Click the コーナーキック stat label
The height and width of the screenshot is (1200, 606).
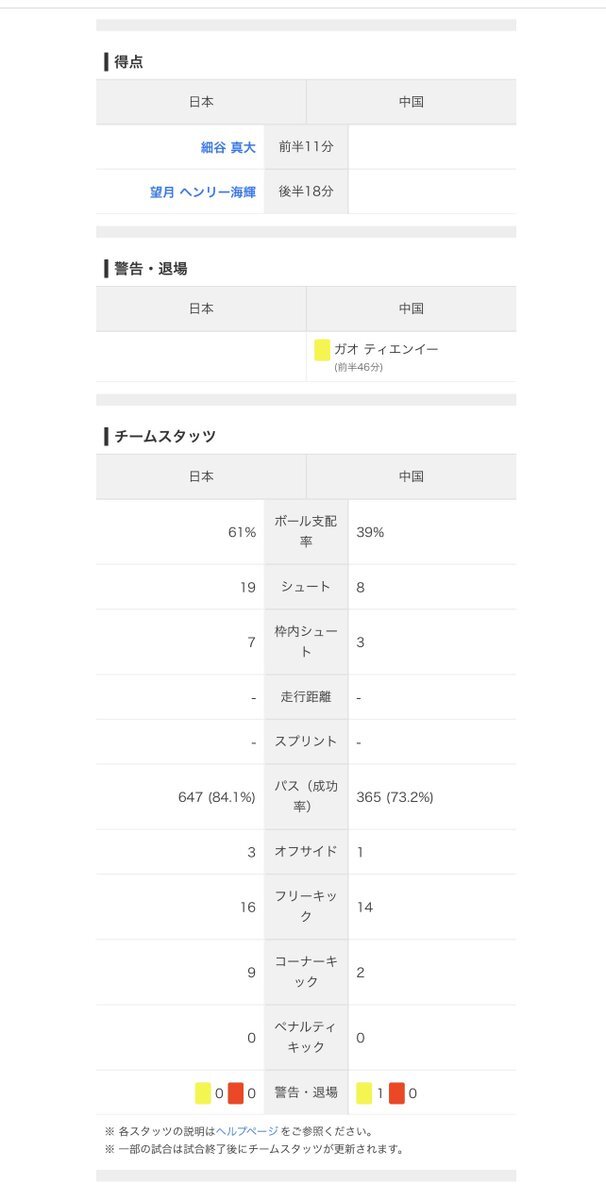click(306, 972)
